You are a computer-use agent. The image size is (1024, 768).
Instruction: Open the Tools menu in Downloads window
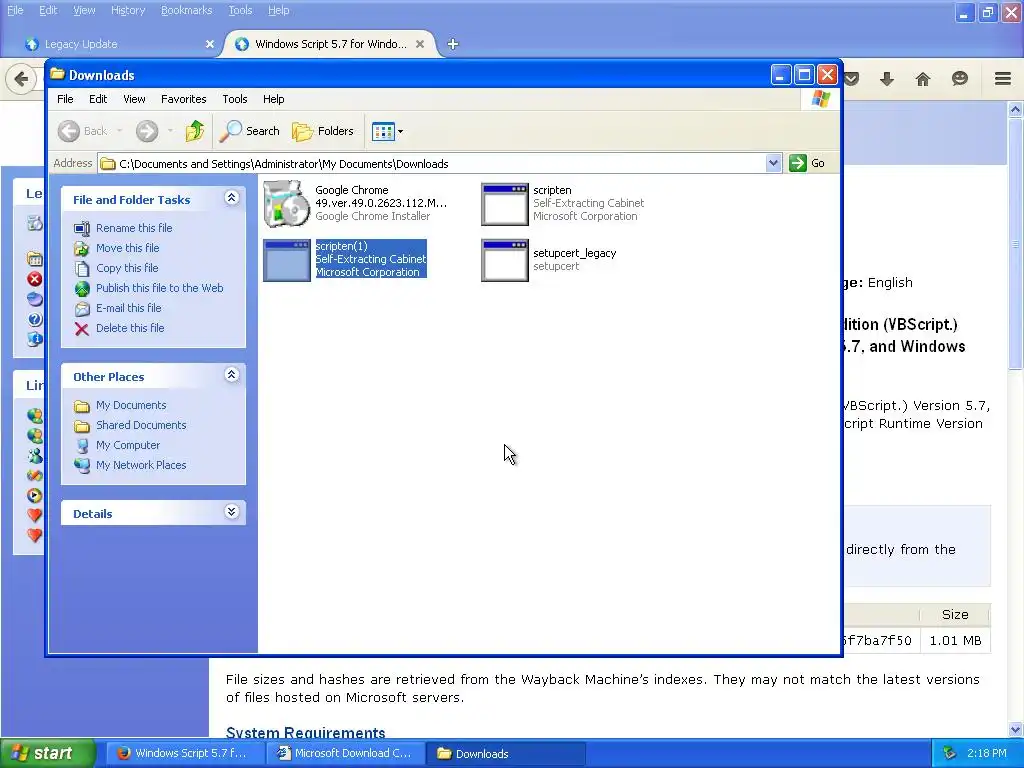(234, 99)
